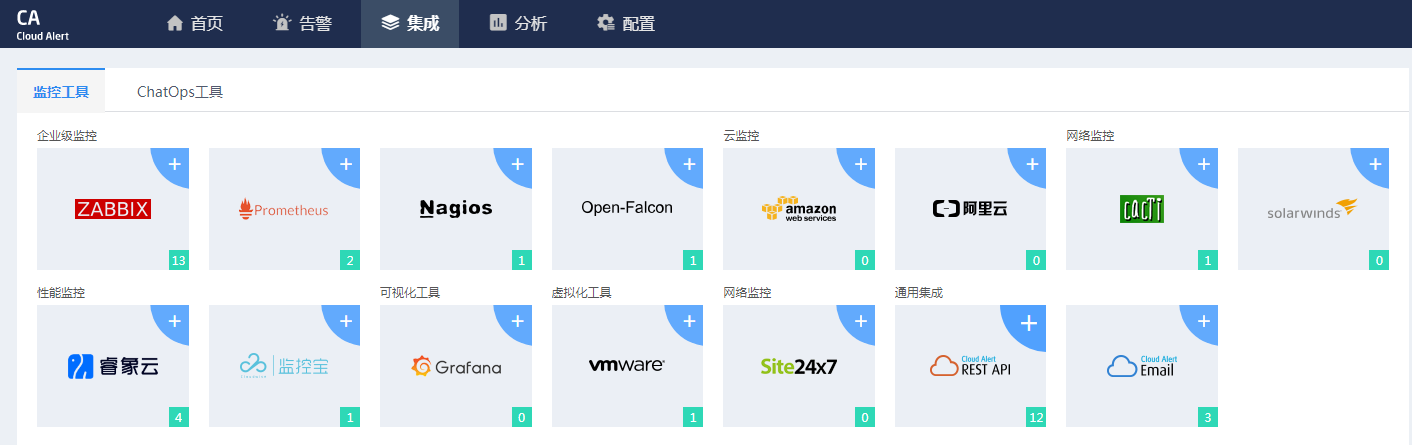1412x445 pixels.
Task: Click the 企业级监控 section label
Action: (67, 135)
